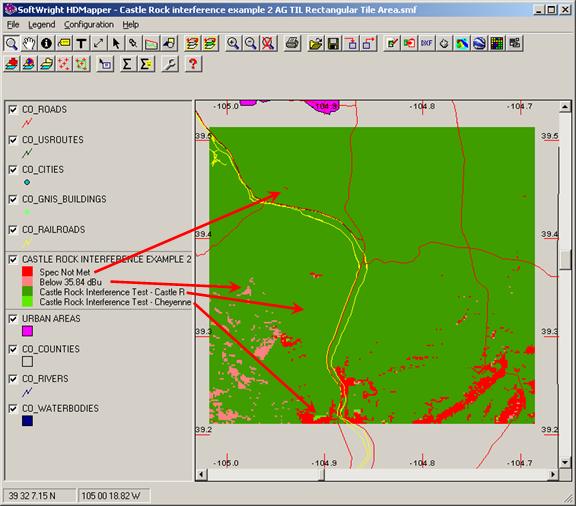The image size is (576, 506).
Task: Click the green checkbox with red checkmark icon
Action: click(392, 43)
